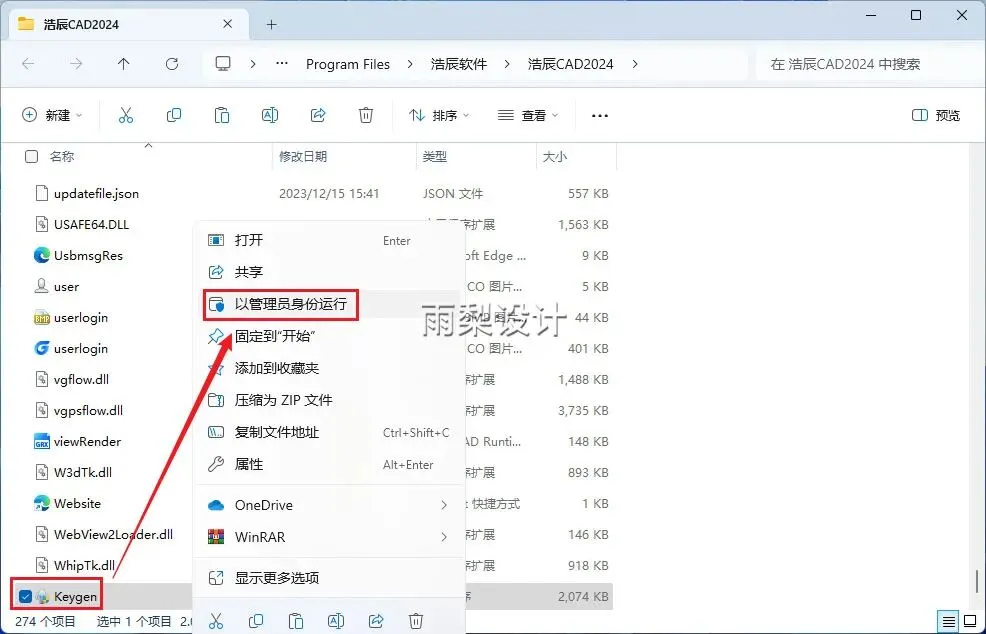Image resolution: width=986 pixels, height=634 pixels.
Task: Click the Paste icon in the top toolbar
Action: pos(222,115)
